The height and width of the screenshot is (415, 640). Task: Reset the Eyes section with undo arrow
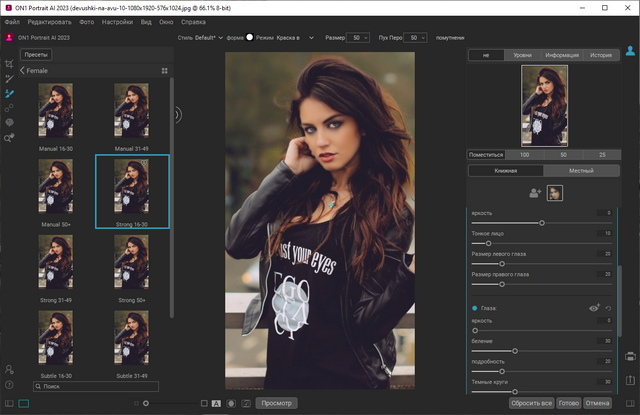click(x=607, y=309)
